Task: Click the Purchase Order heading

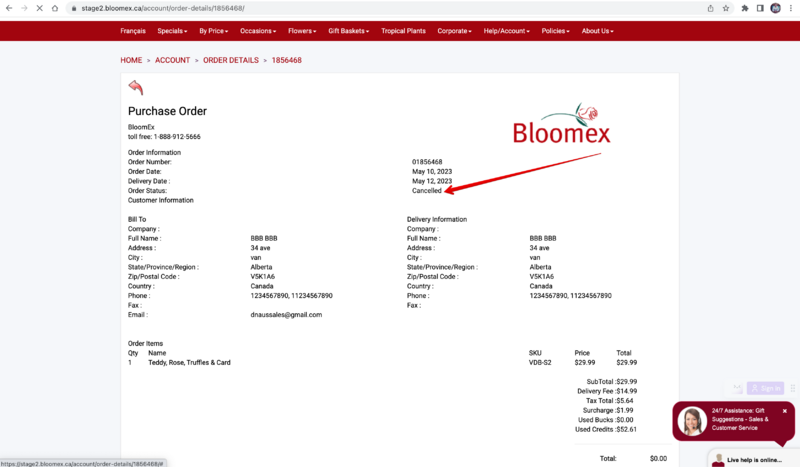Action: click(167, 111)
